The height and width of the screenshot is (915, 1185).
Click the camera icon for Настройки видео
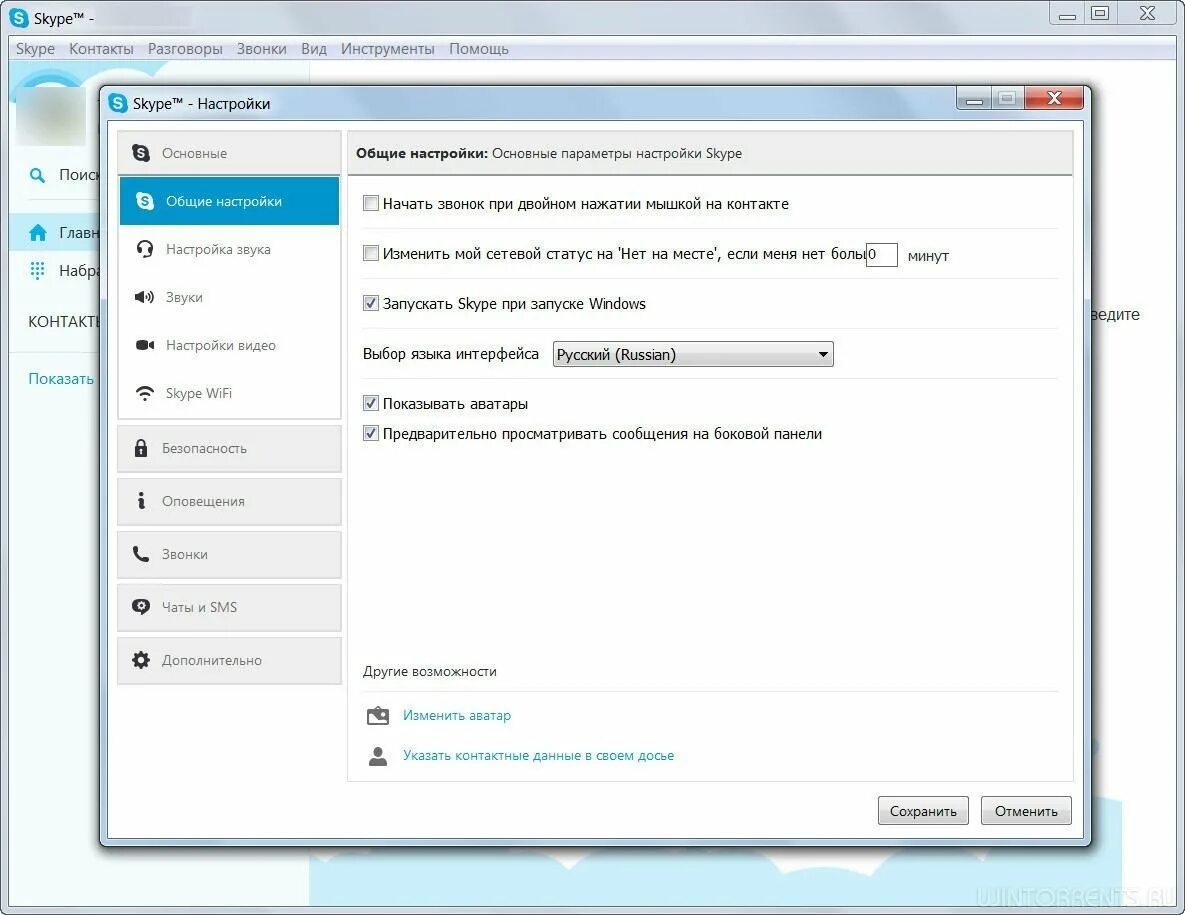pyautogui.click(x=144, y=345)
